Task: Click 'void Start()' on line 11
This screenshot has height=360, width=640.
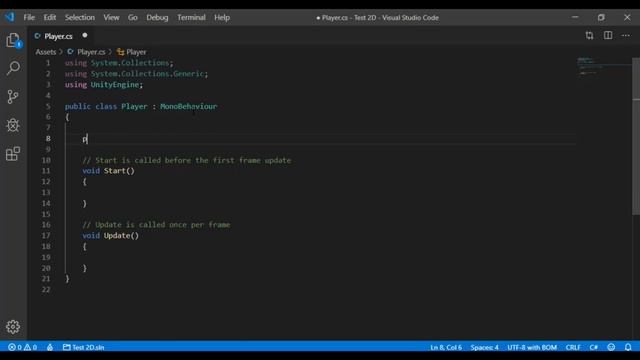Action: point(108,171)
